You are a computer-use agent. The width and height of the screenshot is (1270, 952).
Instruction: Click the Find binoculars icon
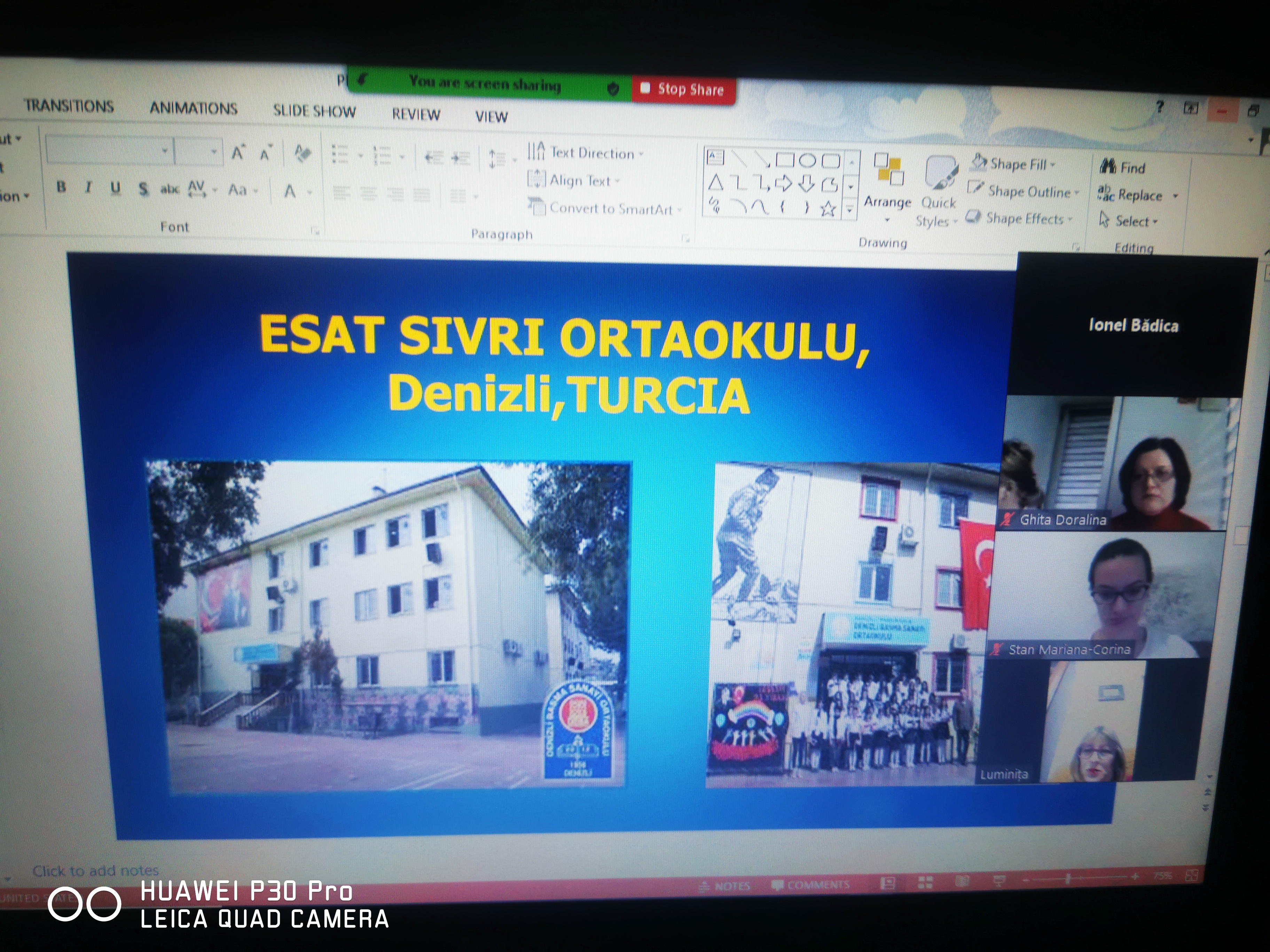tap(1107, 166)
